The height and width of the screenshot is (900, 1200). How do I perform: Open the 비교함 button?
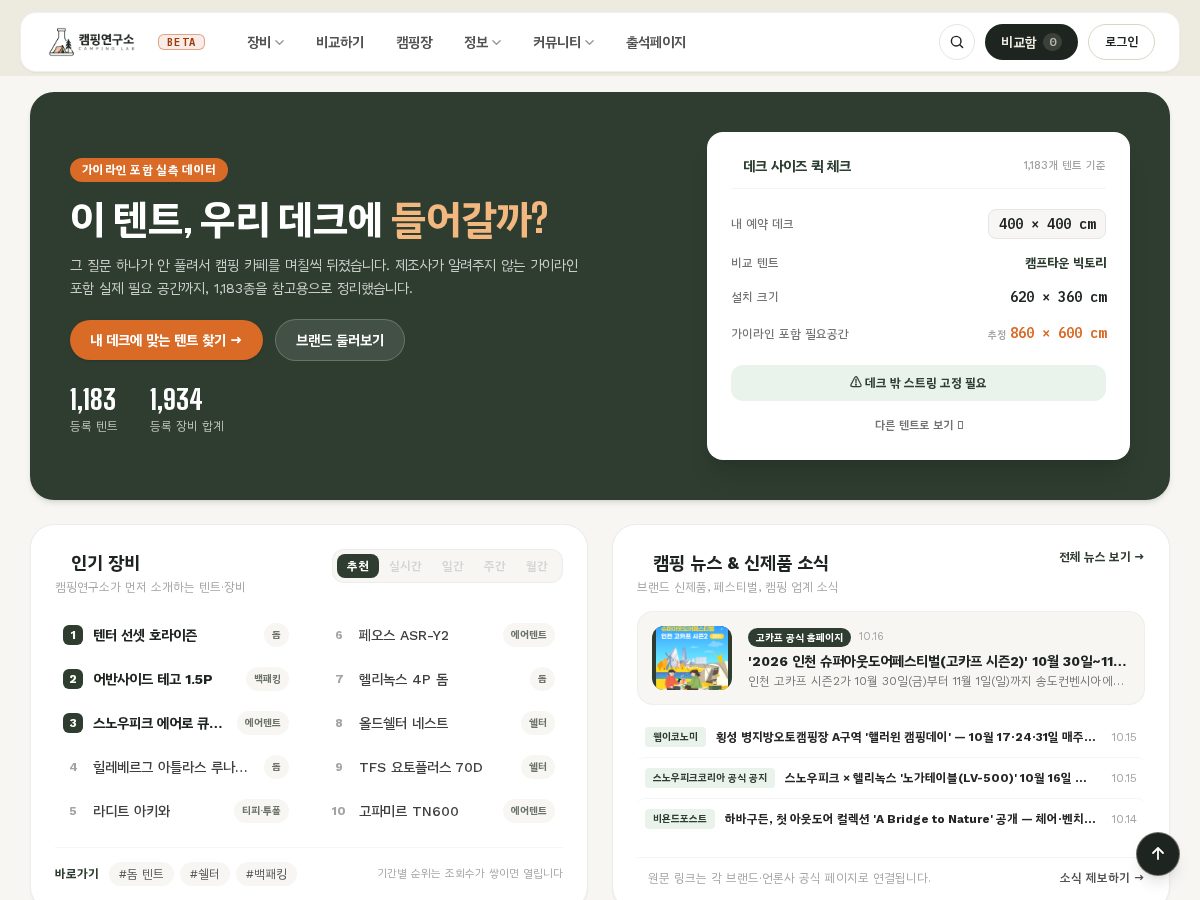point(1031,42)
